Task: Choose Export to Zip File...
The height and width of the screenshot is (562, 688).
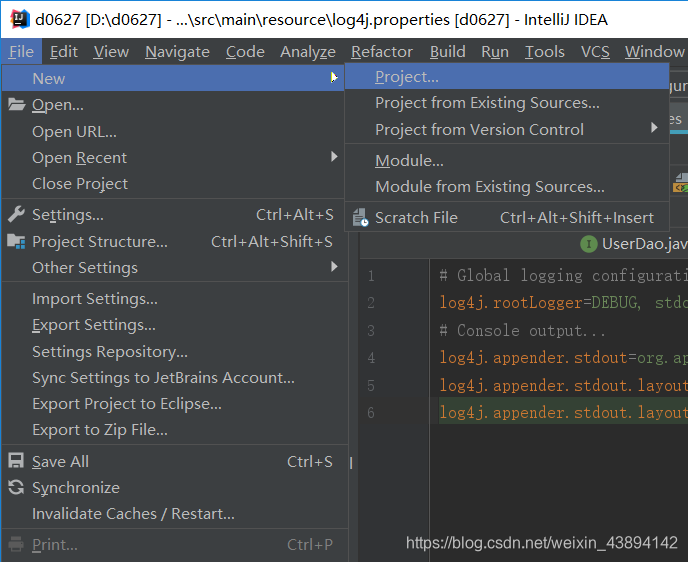Action: [173, 430]
